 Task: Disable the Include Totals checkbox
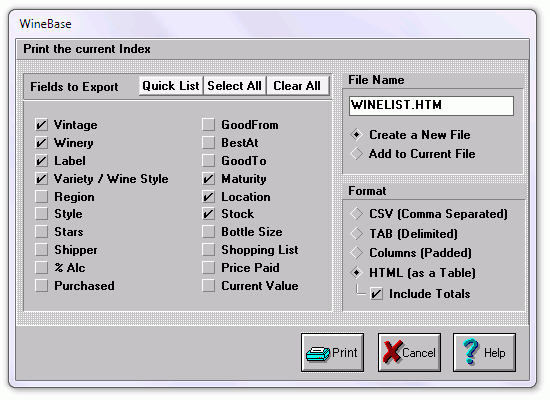click(376, 294)
